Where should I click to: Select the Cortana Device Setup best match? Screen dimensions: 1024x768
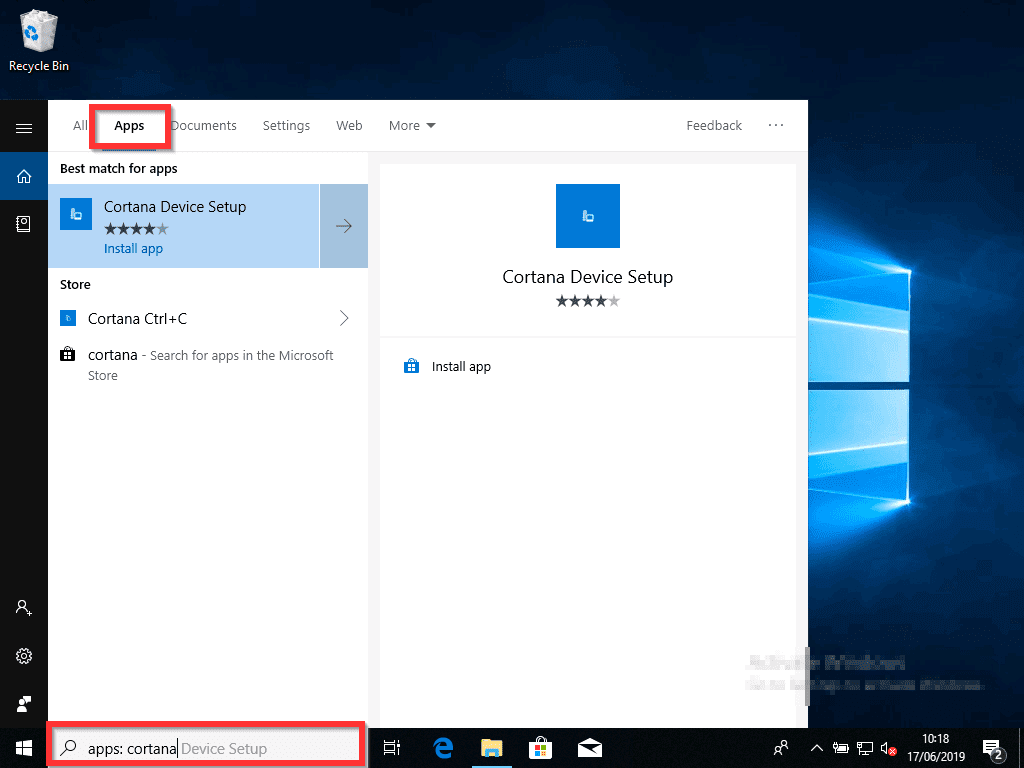(184, 226)
